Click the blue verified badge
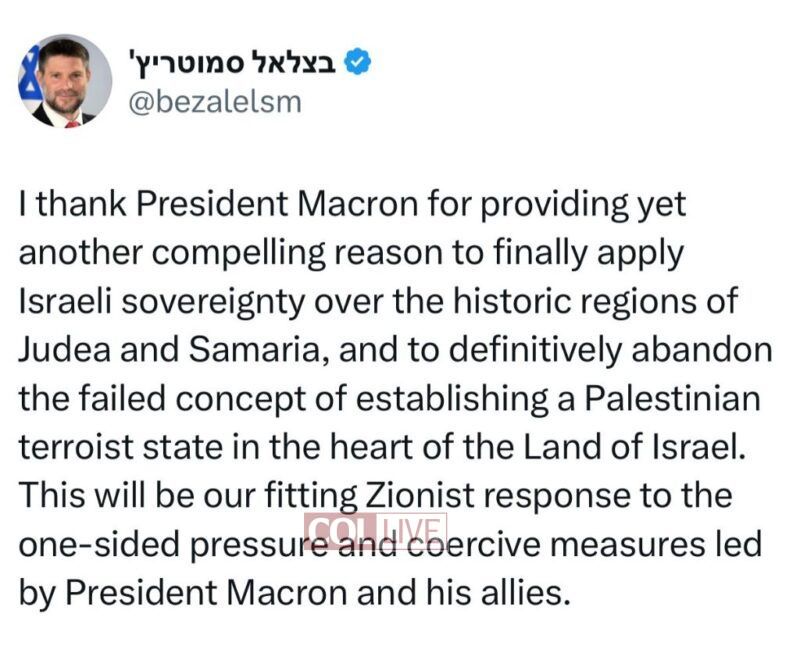800x653 pixels. coord(358,65)
